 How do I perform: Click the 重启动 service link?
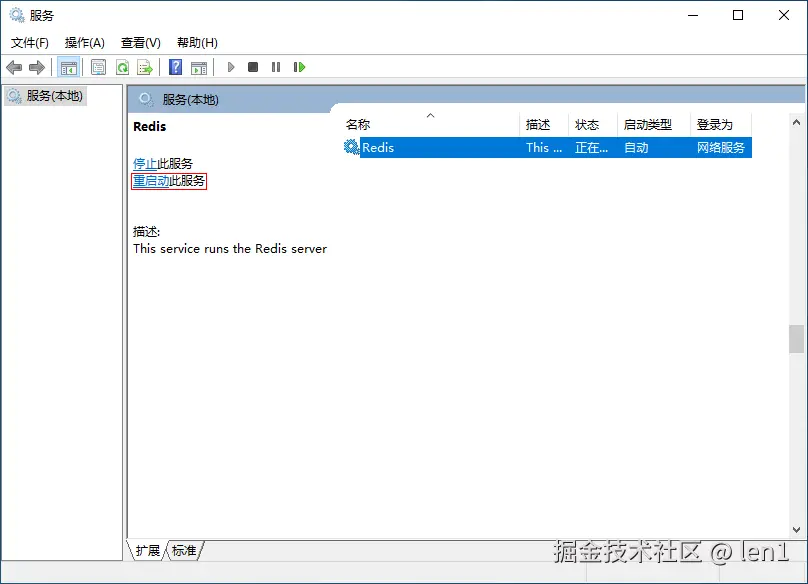tap(151, 181)
